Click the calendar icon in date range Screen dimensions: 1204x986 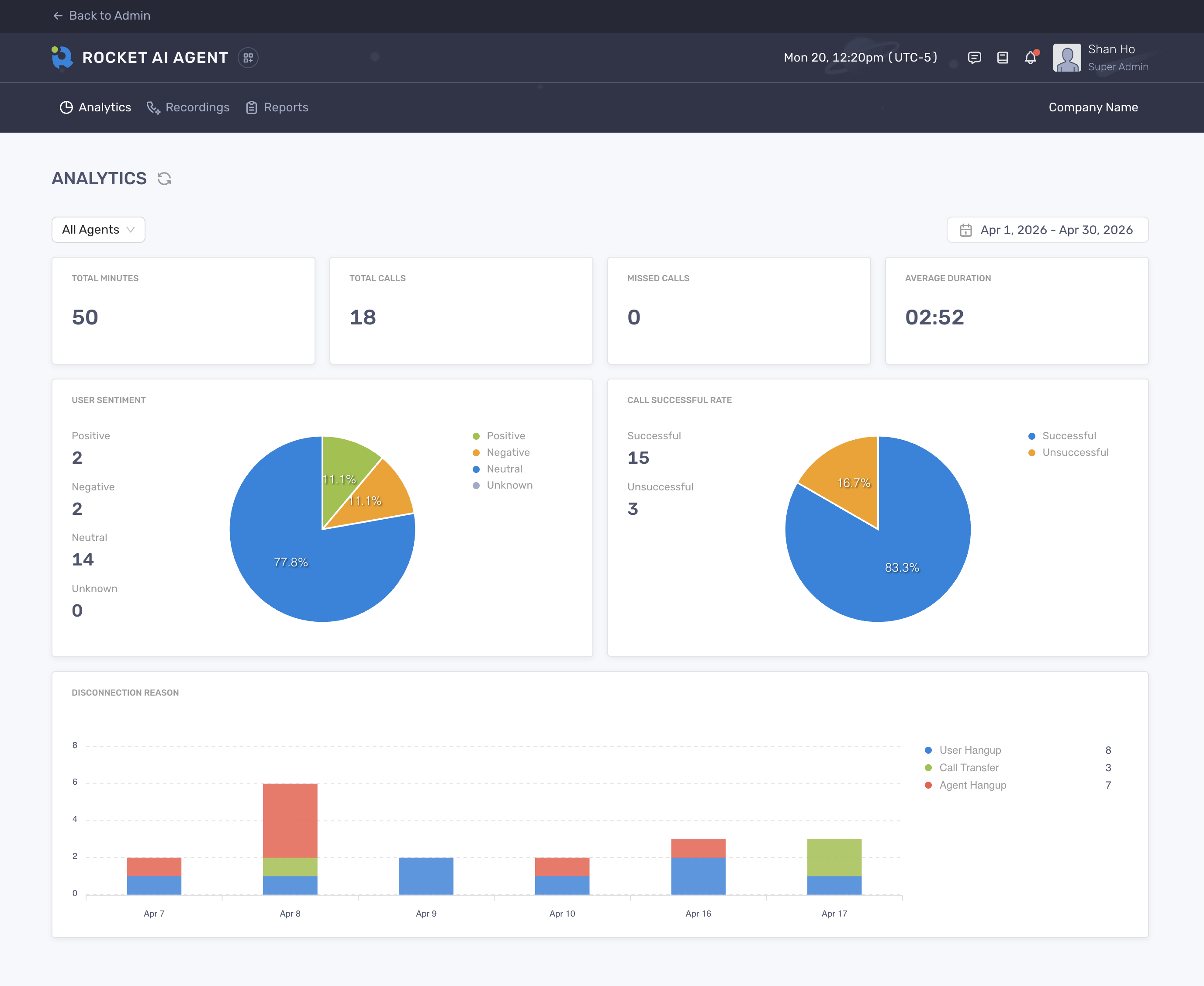coord(965,229)
